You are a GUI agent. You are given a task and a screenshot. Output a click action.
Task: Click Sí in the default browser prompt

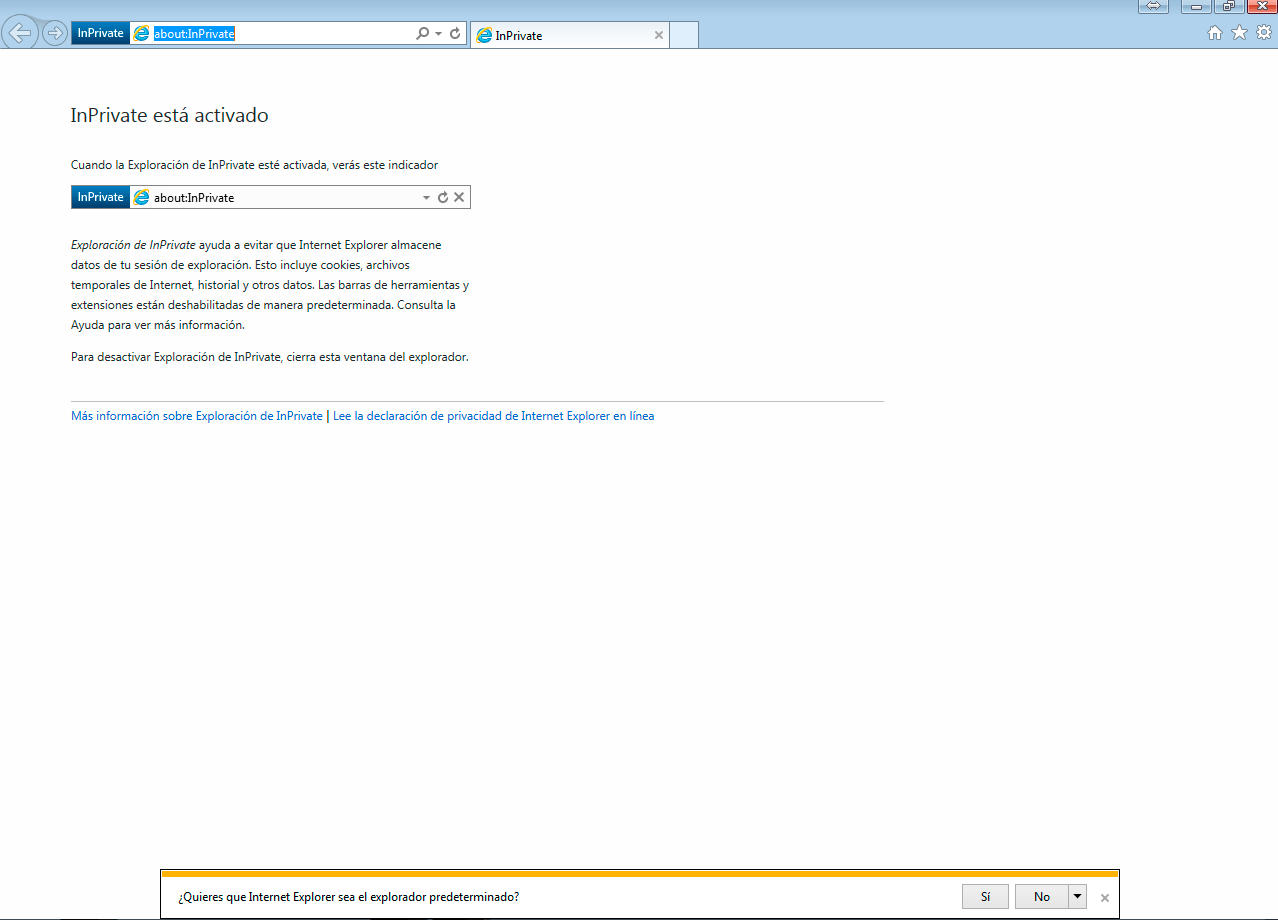coord(985,897)
